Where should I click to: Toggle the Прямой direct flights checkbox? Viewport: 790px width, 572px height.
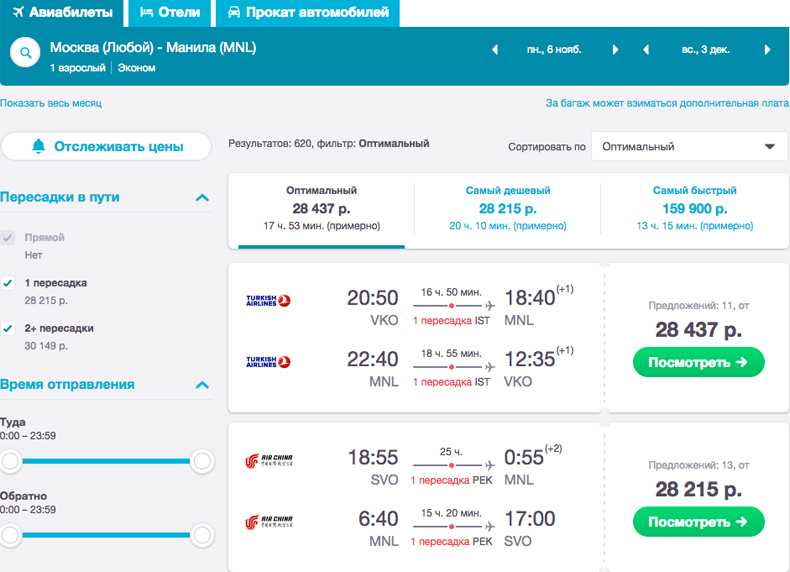(x=9, y=238)
